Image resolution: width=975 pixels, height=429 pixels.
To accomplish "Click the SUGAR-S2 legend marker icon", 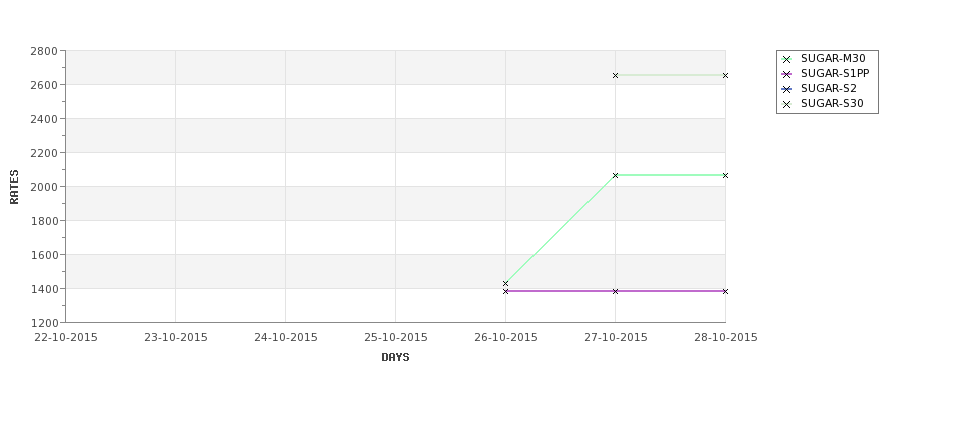I will point(786,89).
